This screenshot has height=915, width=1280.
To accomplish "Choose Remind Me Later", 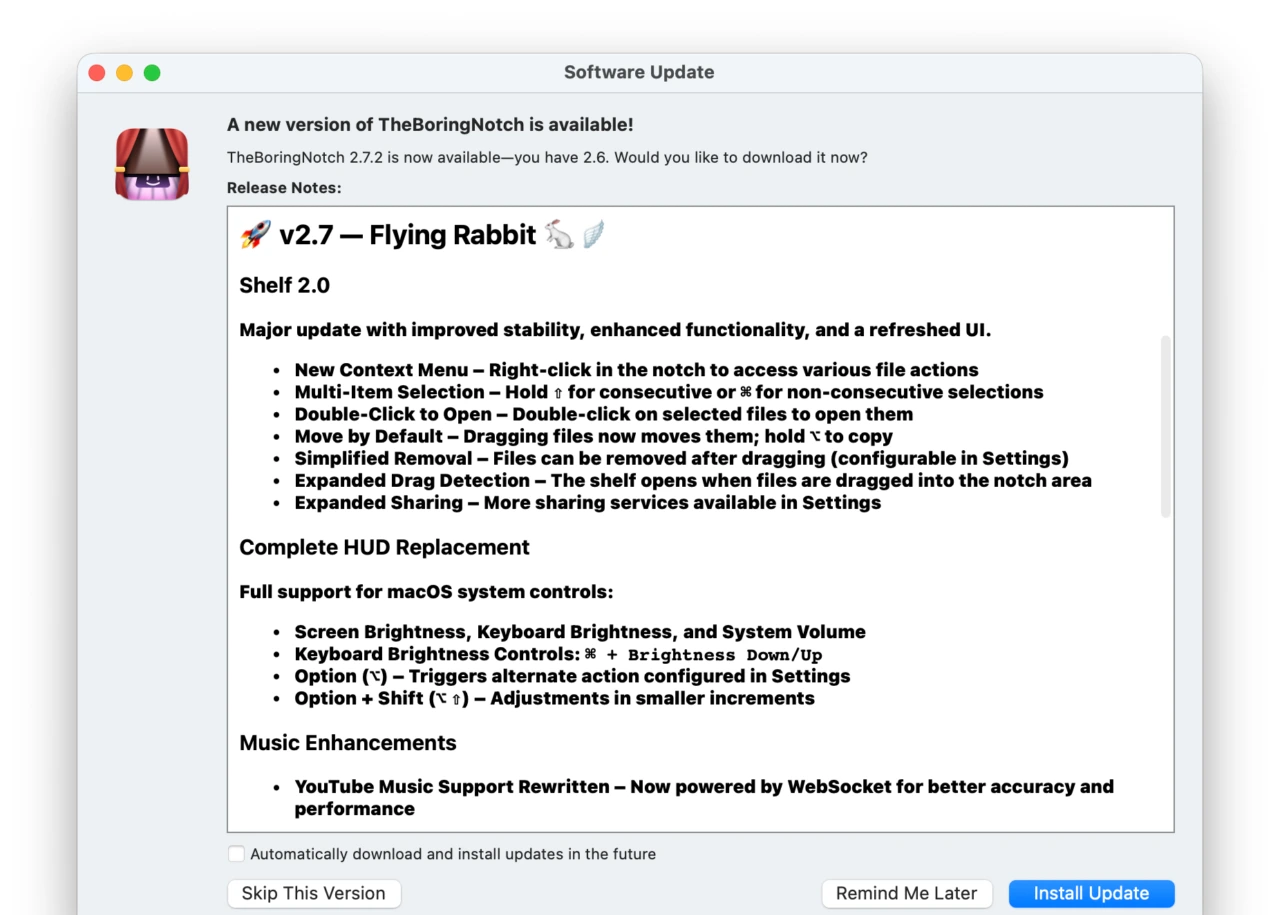I will [x=906, y=893].
